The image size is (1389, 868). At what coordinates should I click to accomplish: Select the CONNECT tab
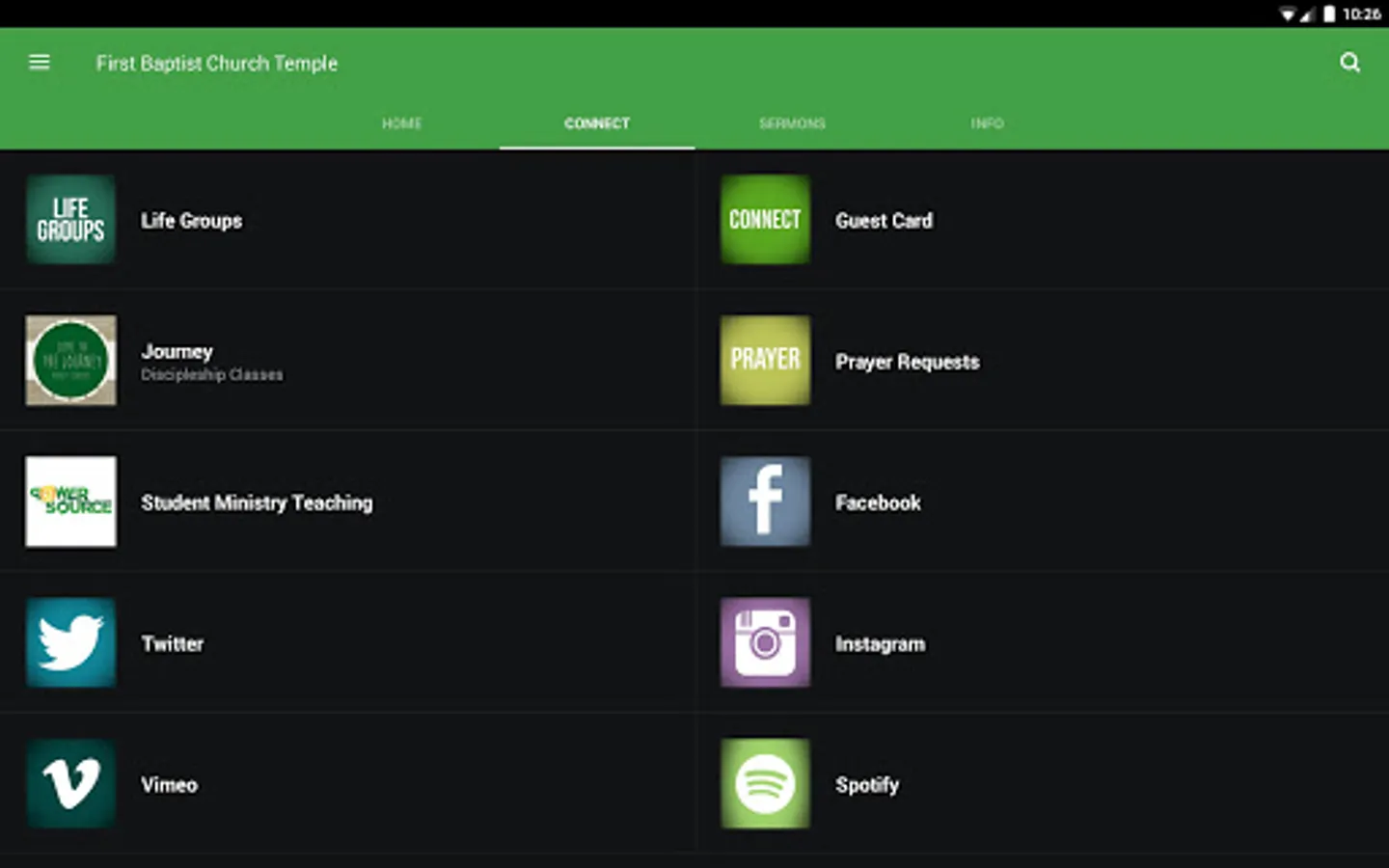597,123
